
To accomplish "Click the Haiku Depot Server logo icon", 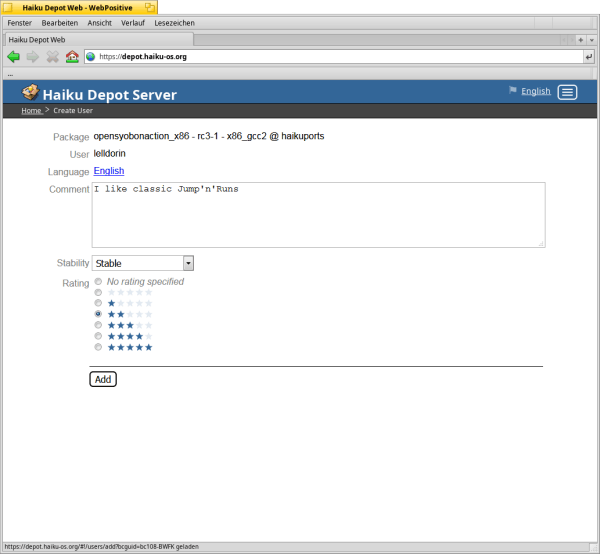I will coord(30,94).
